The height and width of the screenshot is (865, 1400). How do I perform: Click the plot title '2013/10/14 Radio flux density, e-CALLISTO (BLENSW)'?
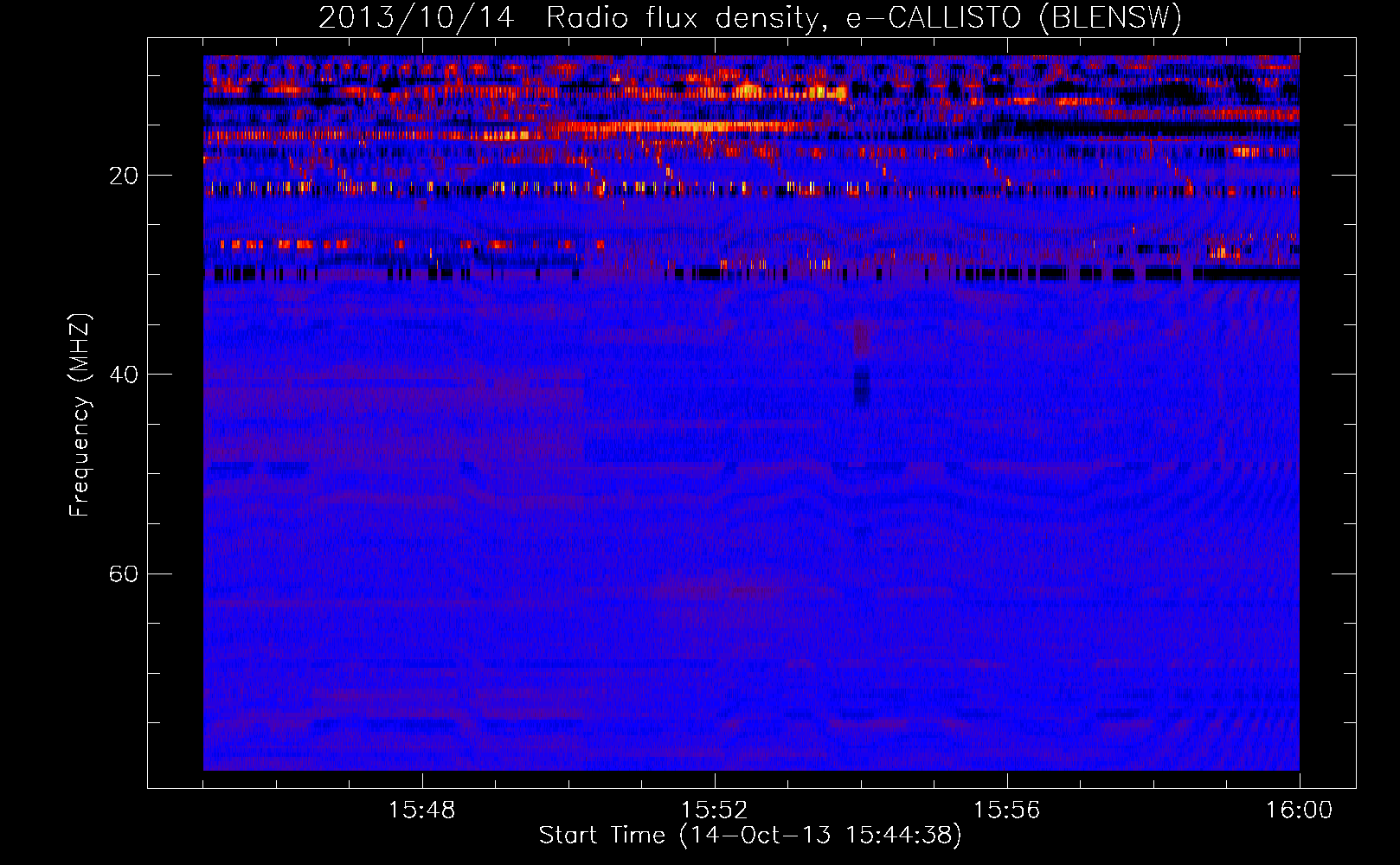[750, 17]
